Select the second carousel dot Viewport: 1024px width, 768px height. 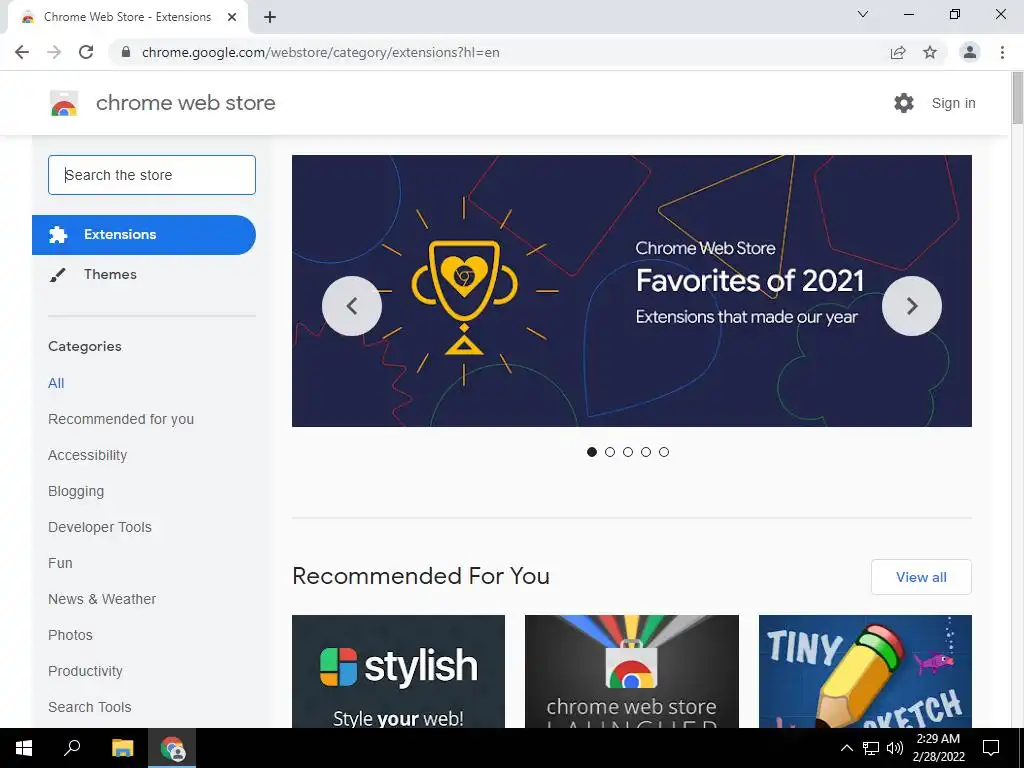coord(610,452)
